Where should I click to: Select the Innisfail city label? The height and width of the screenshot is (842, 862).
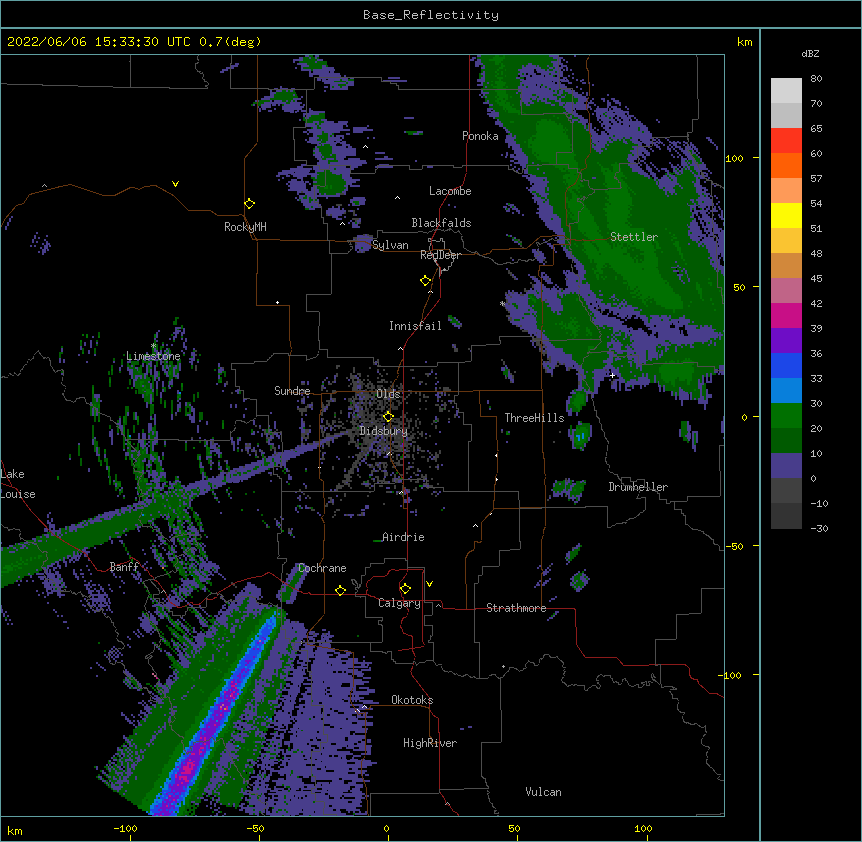tap(415, 326)
